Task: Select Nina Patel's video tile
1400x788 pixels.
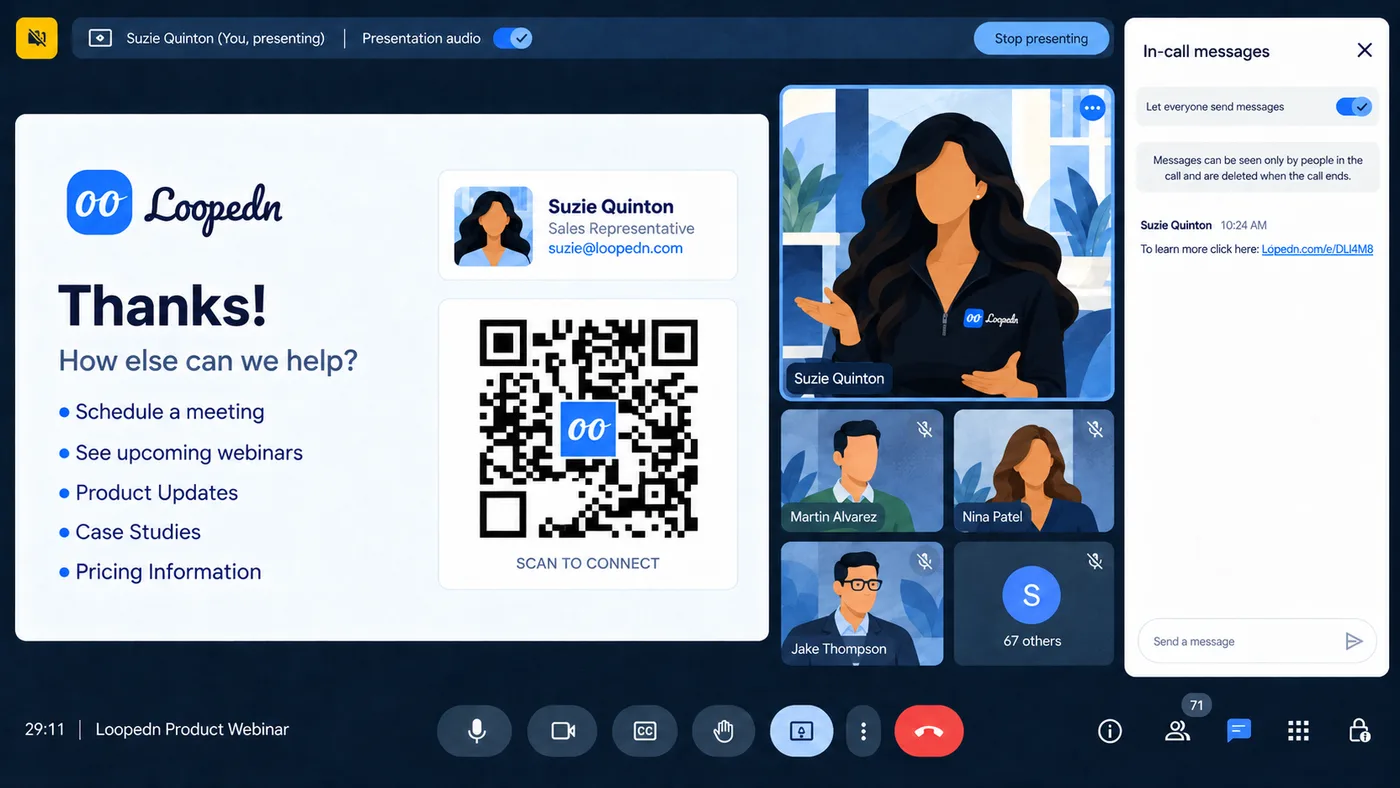Action: (1033, 470)
